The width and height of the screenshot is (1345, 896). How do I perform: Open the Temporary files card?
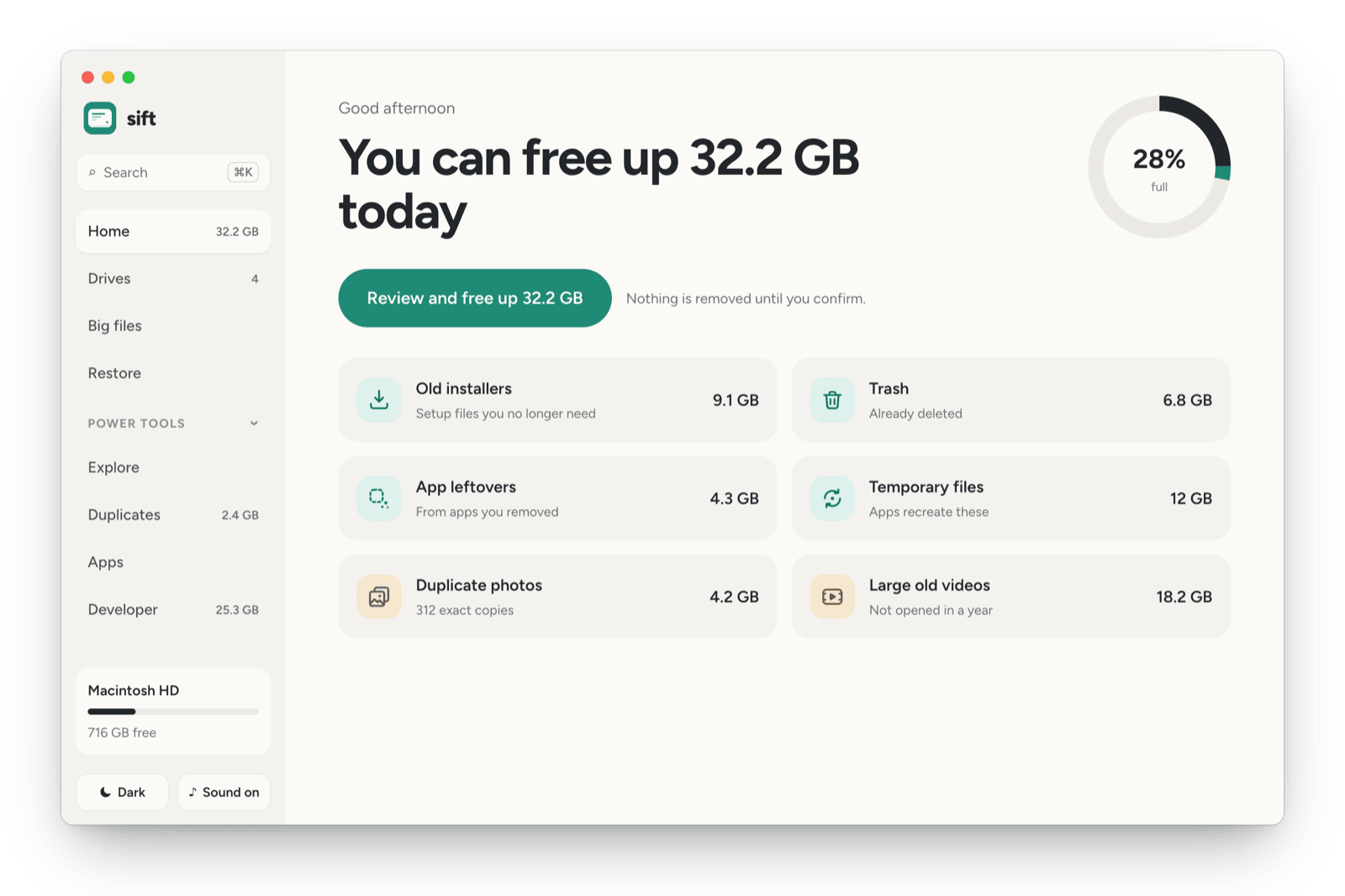(x=1011, y=498)
